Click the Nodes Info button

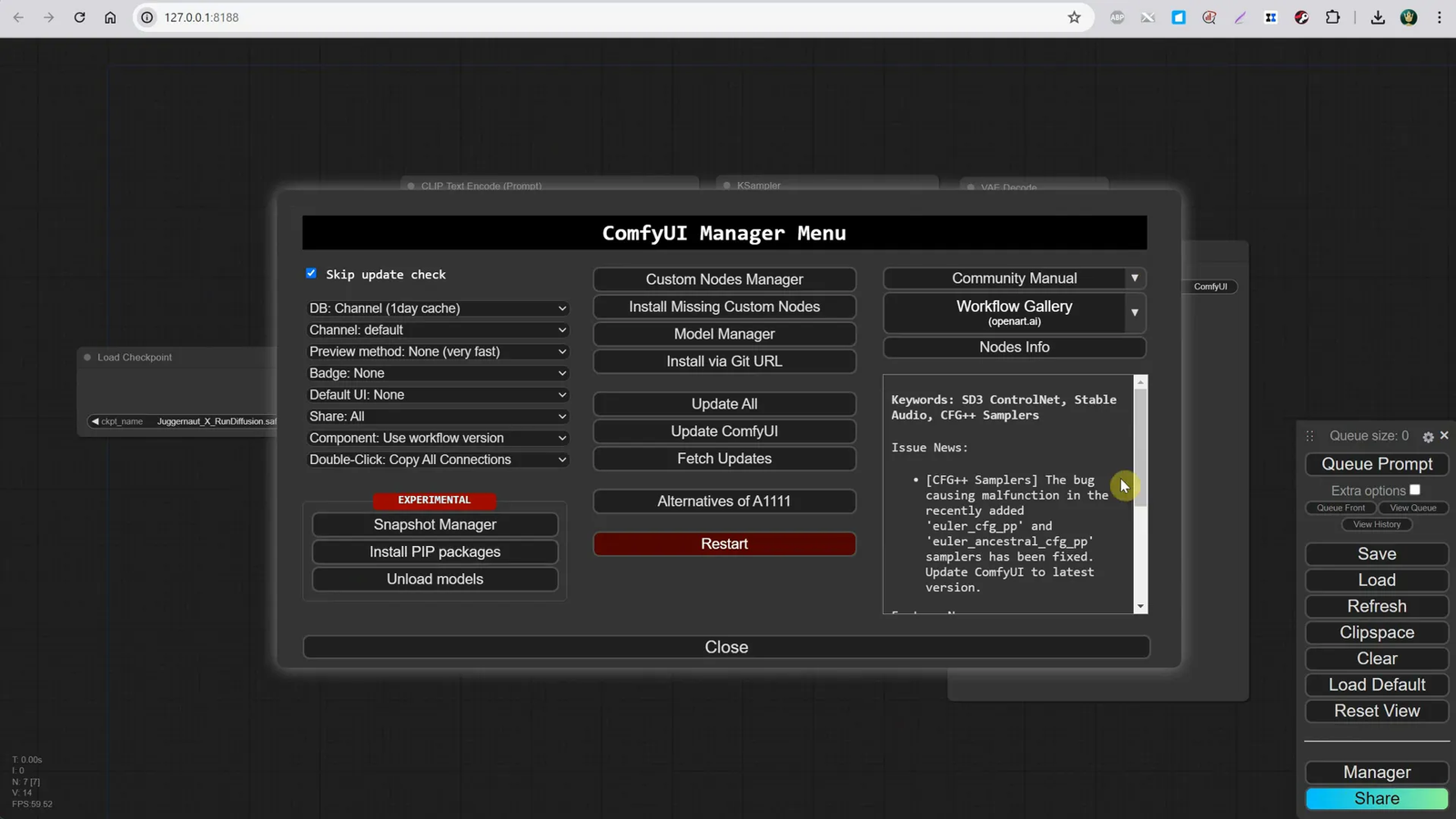pyautogui.click(x=1015, y=348)
